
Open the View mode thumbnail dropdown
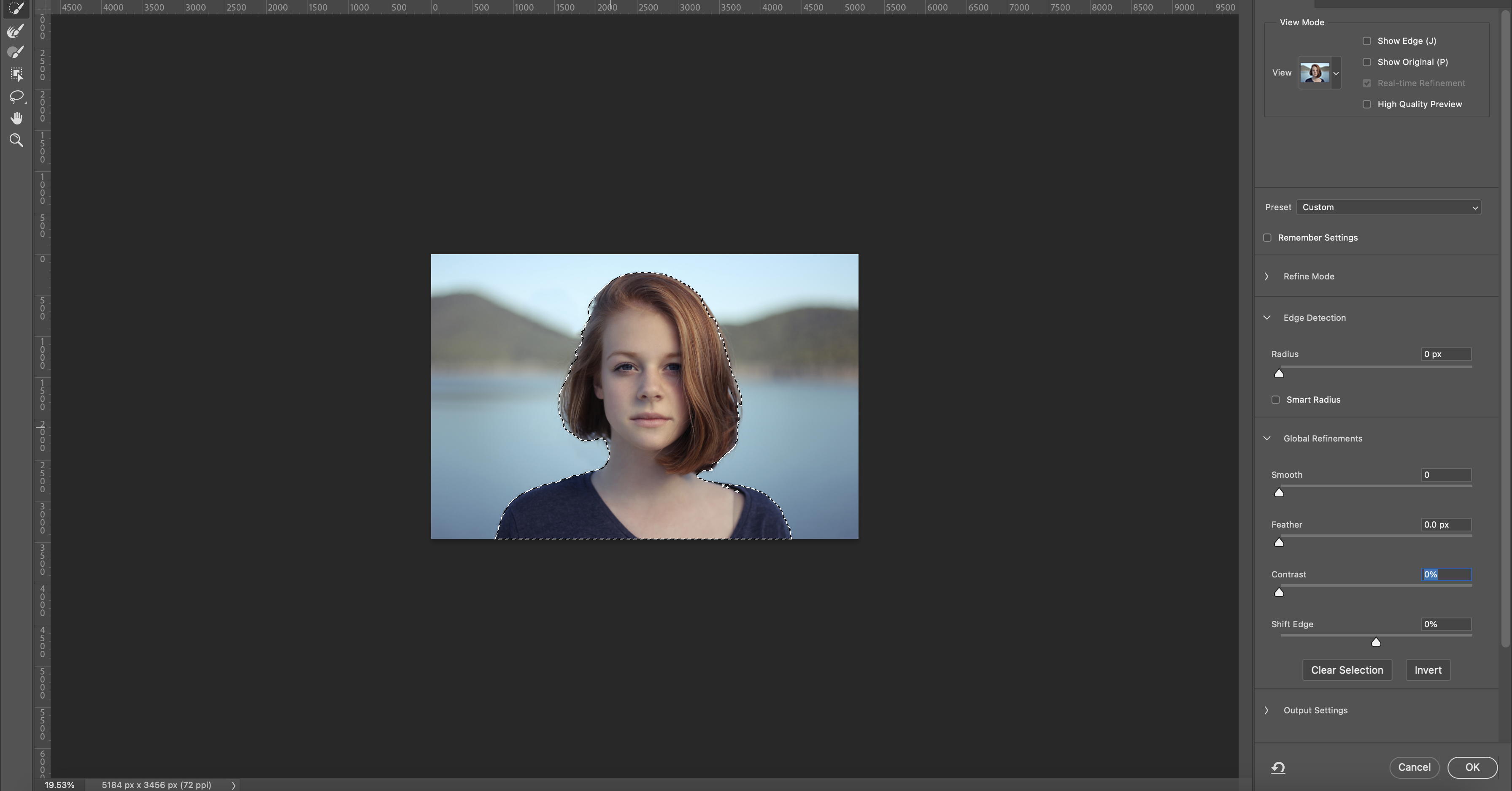(1336, 73)
